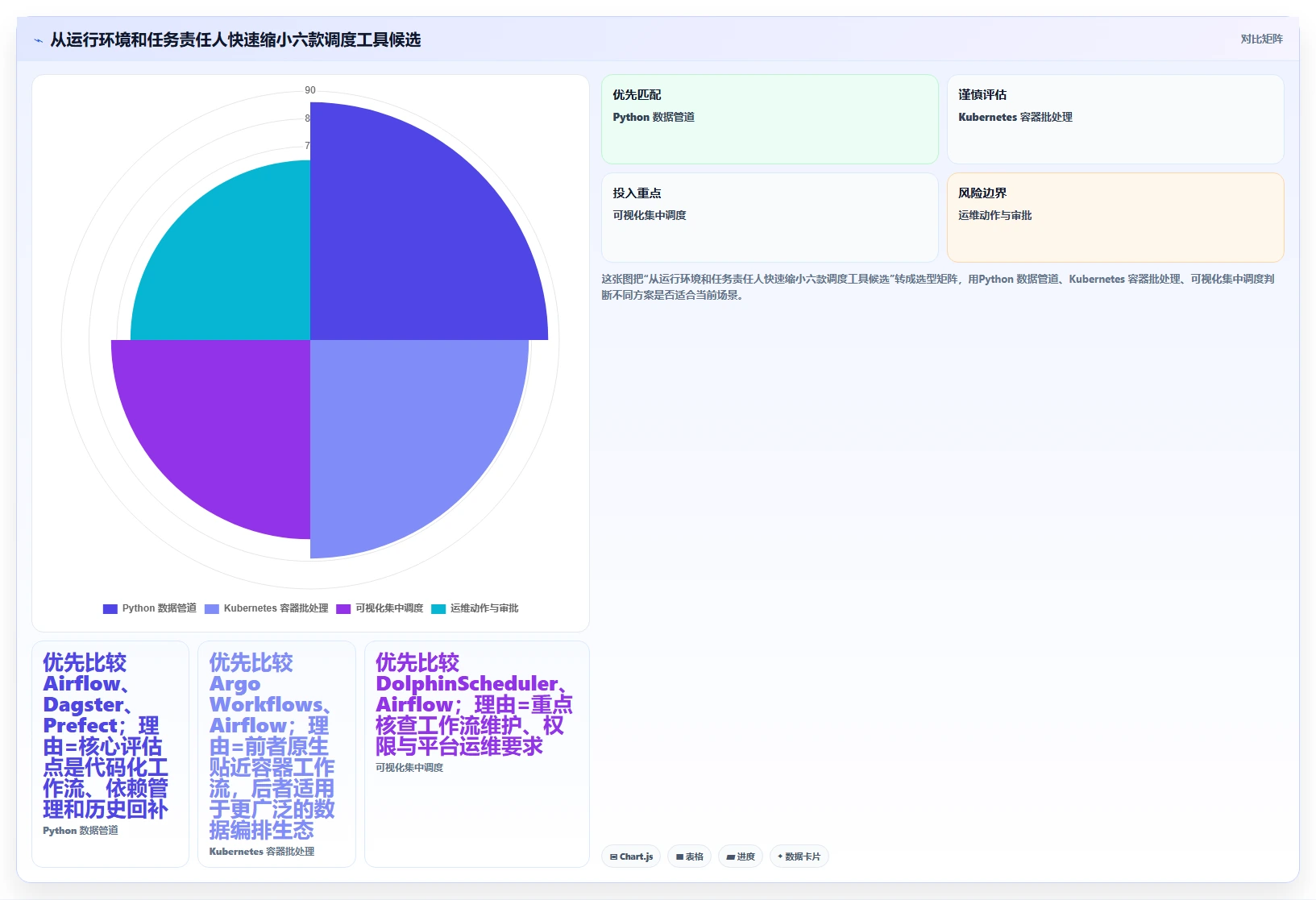
Task: Toggle the Python 数据管道 legend item
Action: coord(150,608)
